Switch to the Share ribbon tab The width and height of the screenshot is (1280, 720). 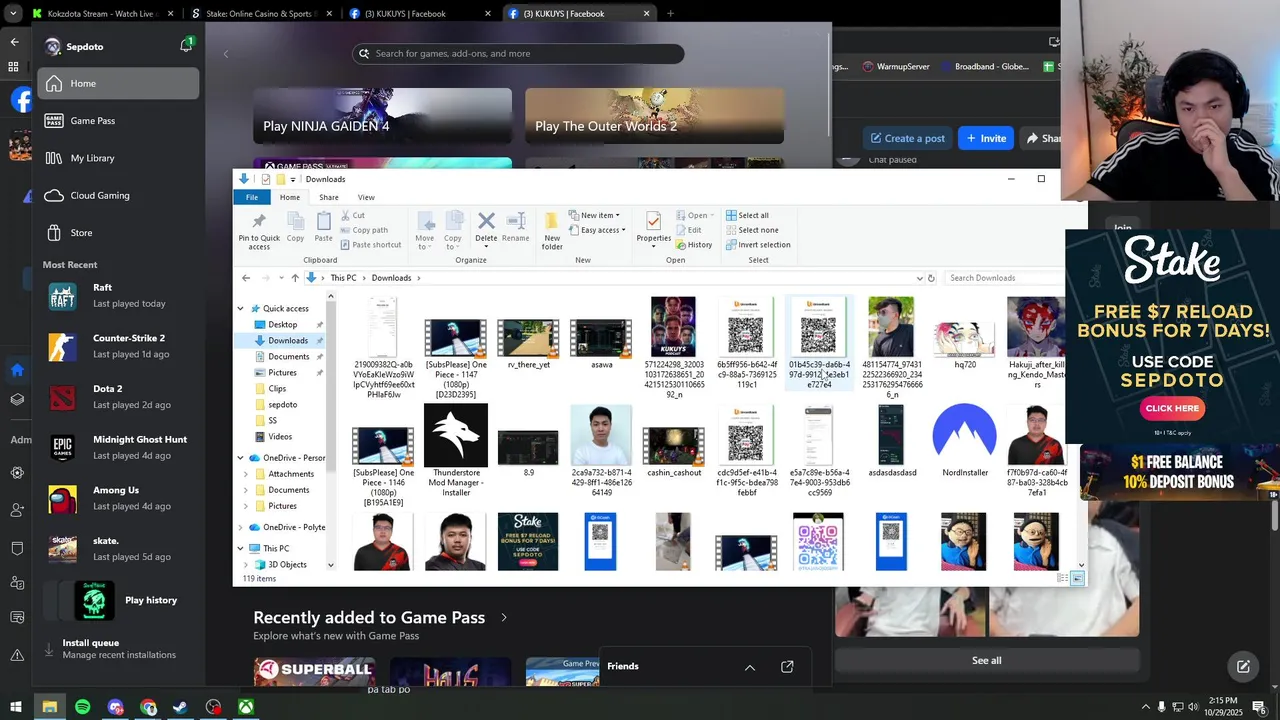pos(328,197)
